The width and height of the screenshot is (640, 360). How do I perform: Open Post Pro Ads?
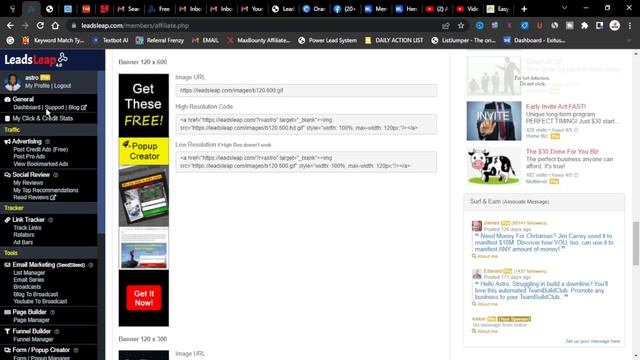tap(29, 156)
